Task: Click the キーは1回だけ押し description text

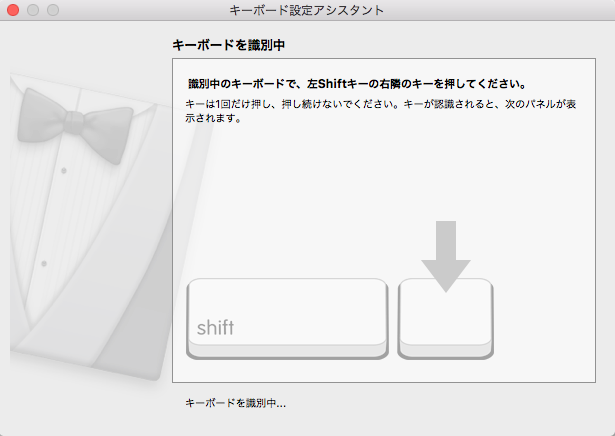Action: click(x=380, y=111)
